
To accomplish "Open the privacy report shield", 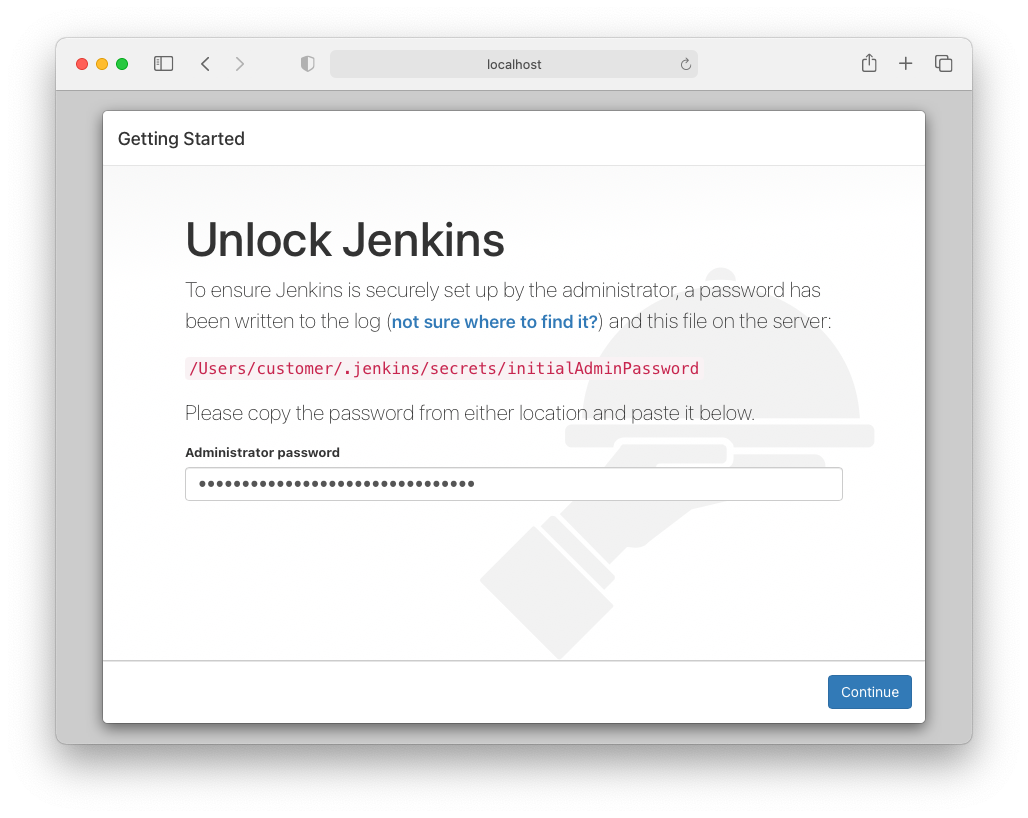I will tap(308, 64).
